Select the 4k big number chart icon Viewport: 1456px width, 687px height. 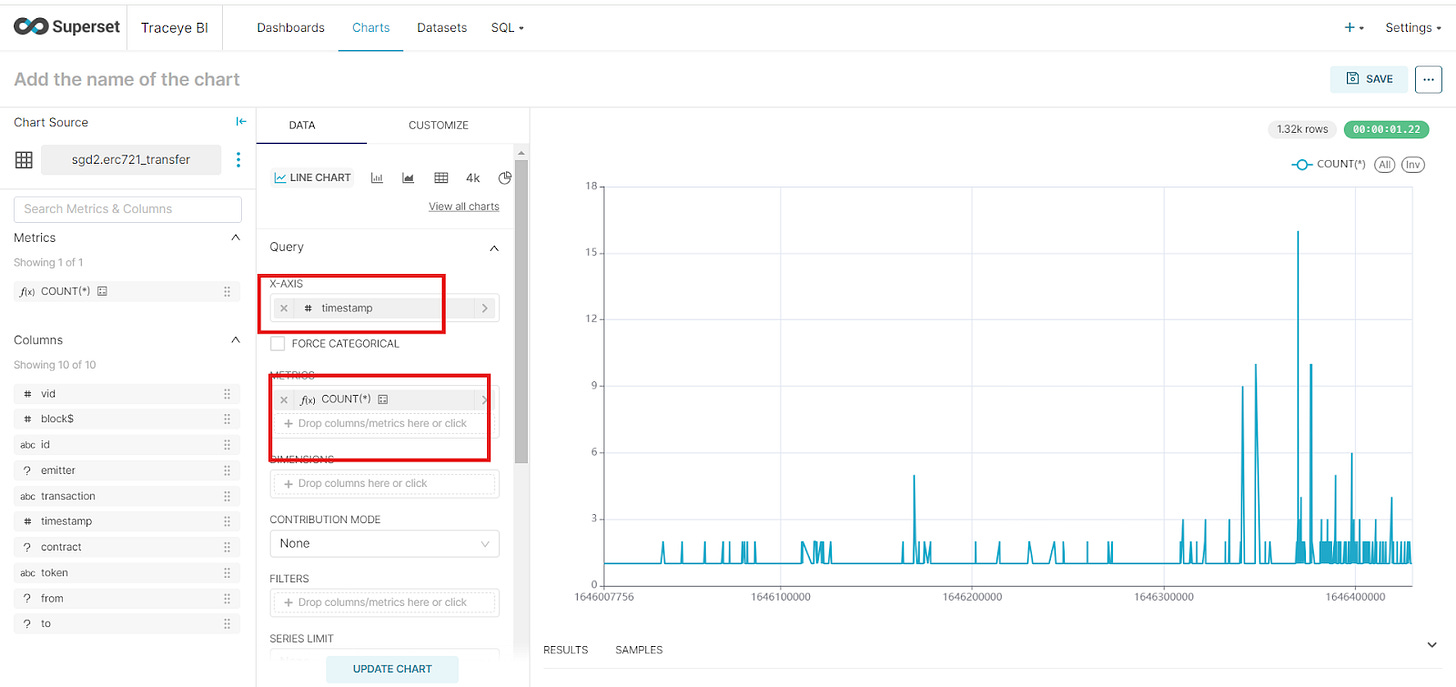pyautogui.click(x=473, y=178)
